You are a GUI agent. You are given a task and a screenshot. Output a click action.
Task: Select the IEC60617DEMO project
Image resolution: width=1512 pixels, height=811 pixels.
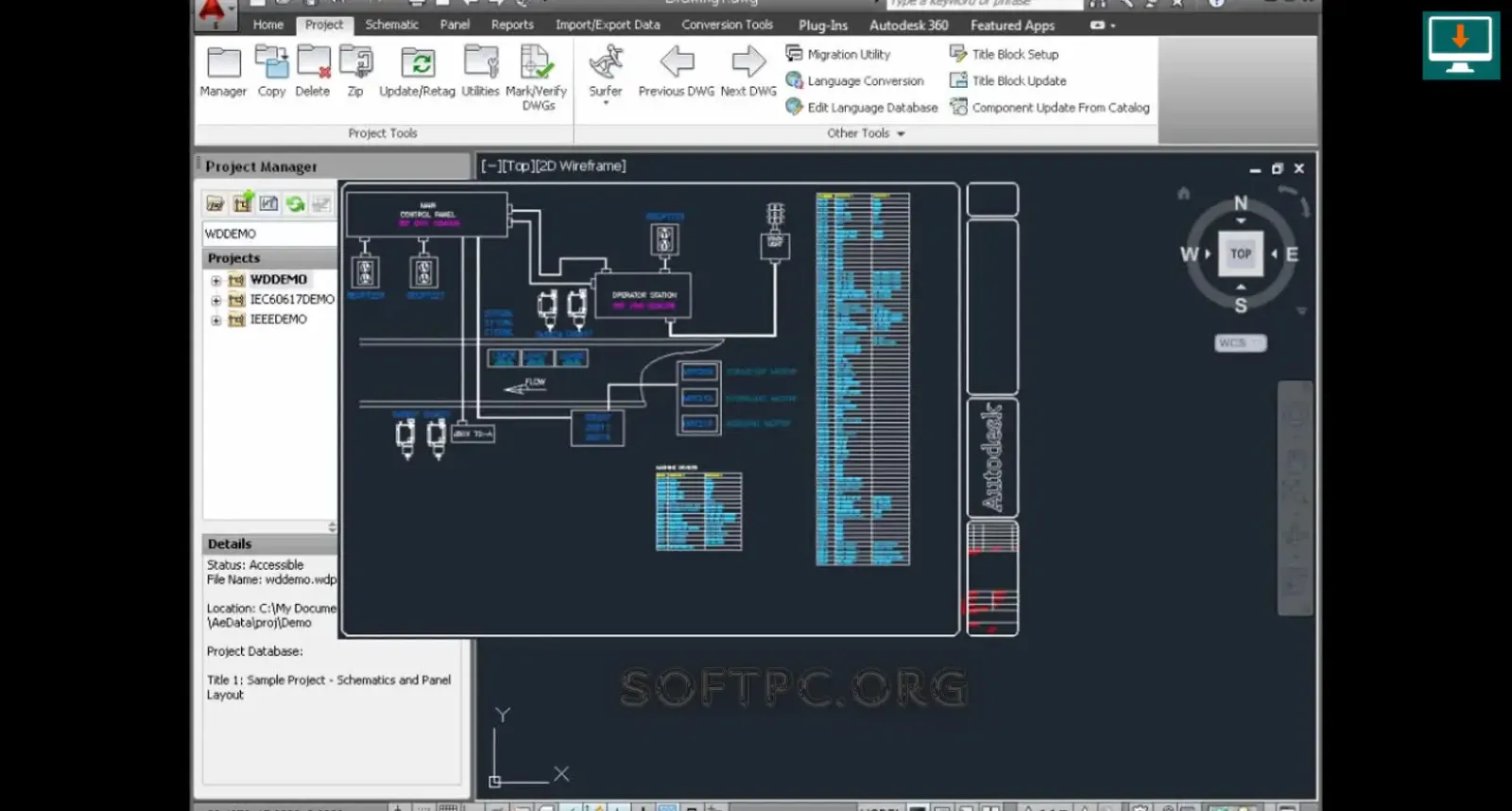[x=292, y=300]
